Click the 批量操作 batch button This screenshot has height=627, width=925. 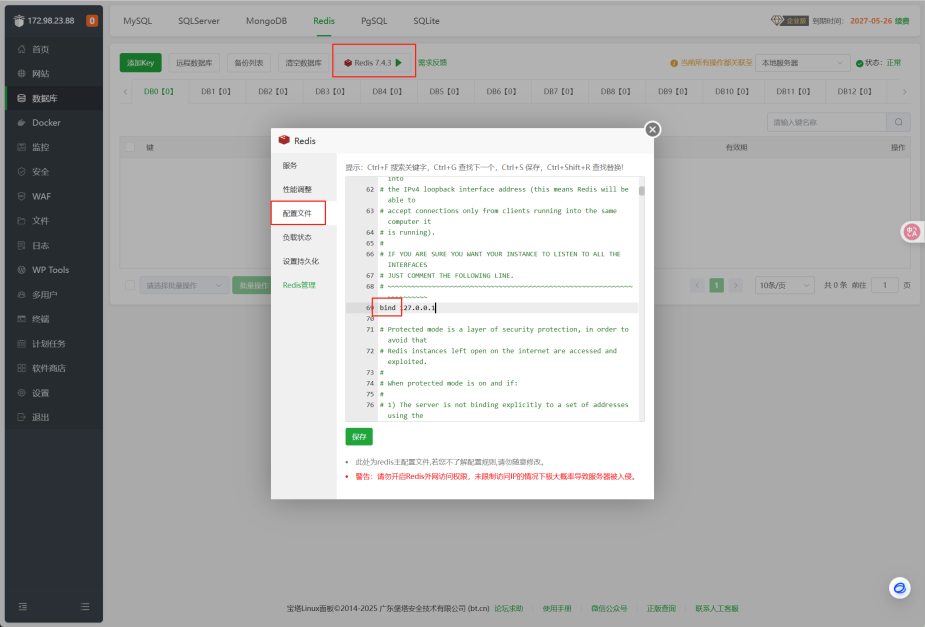pyautogui.click(x=251, y=285)
